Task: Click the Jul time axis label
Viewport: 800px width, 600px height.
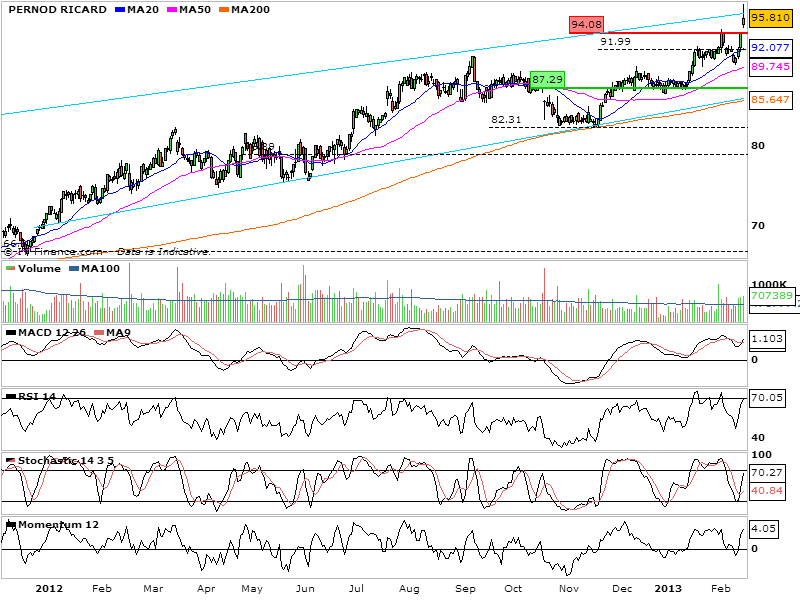Action: pos(356,589)
